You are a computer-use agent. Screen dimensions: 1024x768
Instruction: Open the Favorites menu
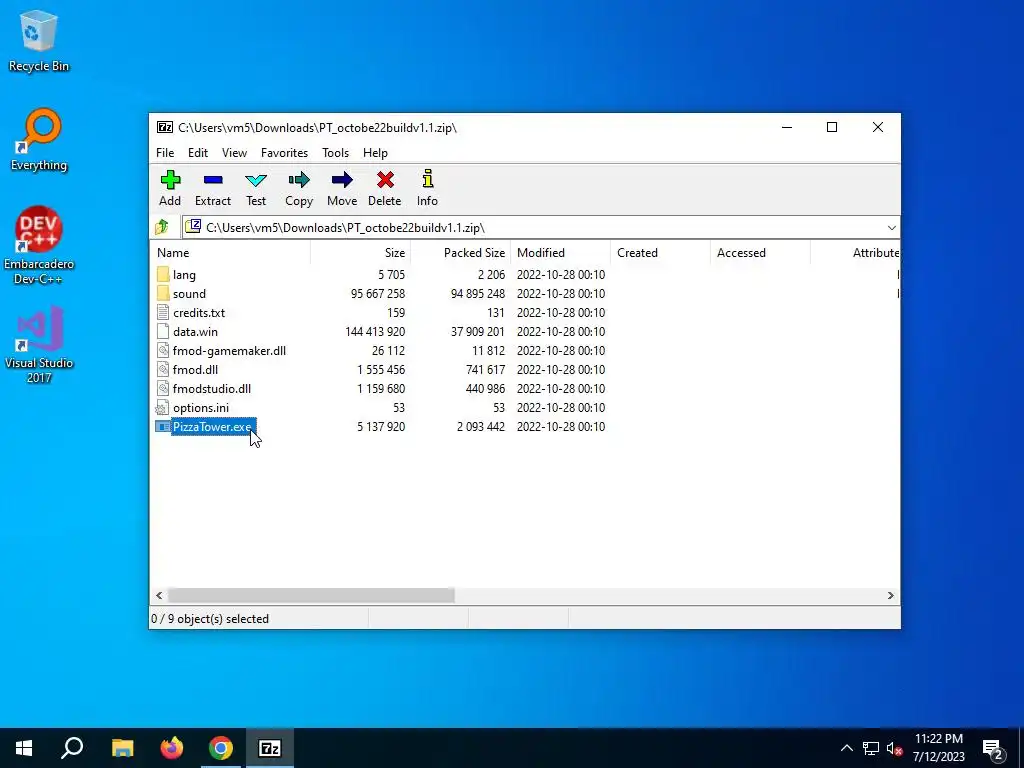284,153
